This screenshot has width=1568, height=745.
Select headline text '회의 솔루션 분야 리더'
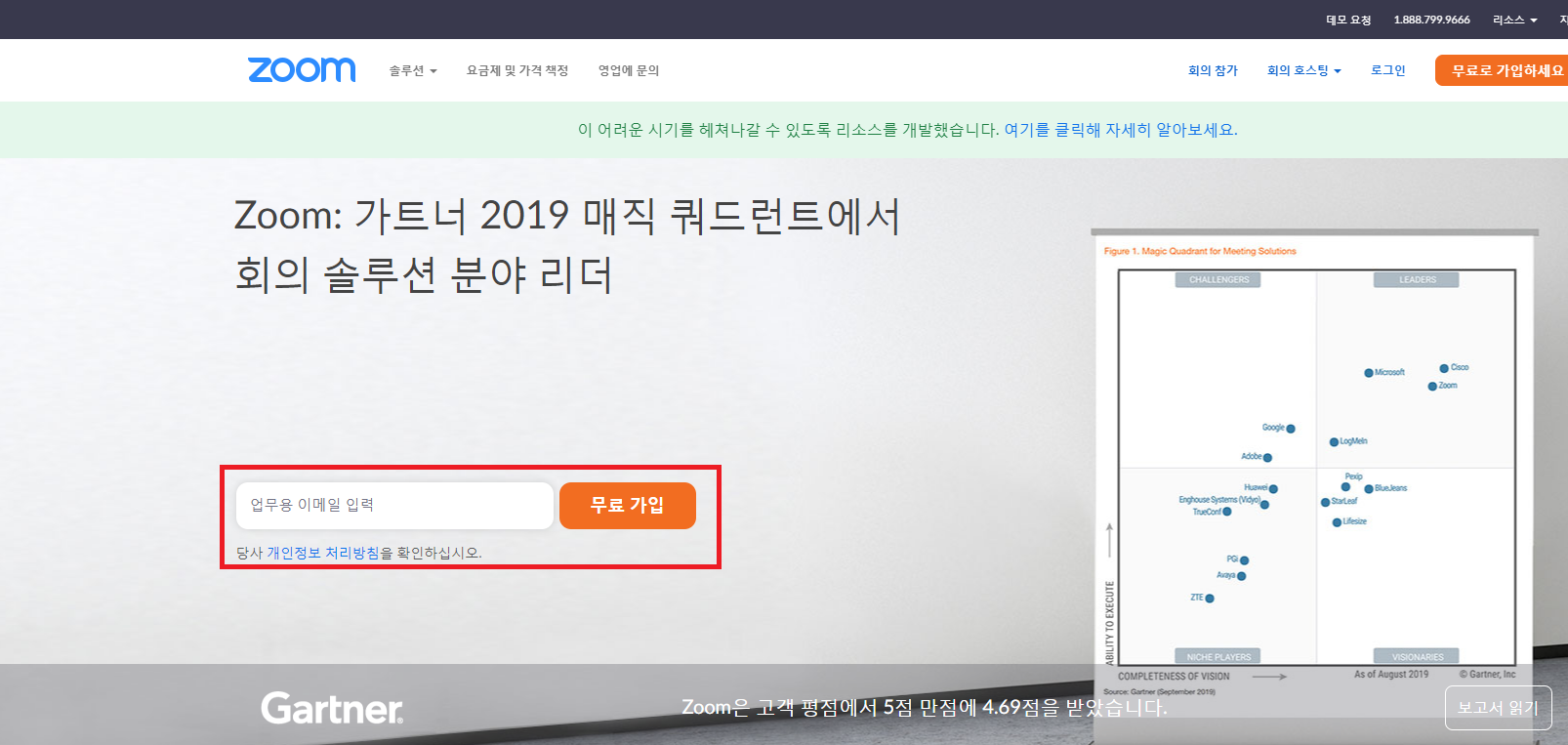point(424,274)
